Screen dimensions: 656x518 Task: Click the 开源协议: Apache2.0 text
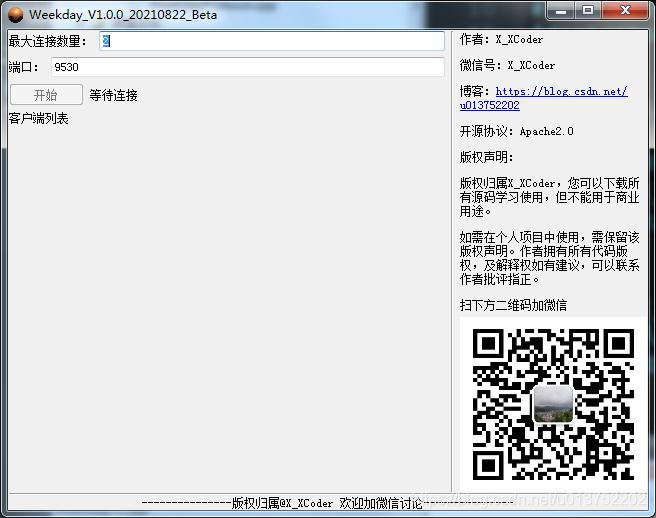point(516,131)
